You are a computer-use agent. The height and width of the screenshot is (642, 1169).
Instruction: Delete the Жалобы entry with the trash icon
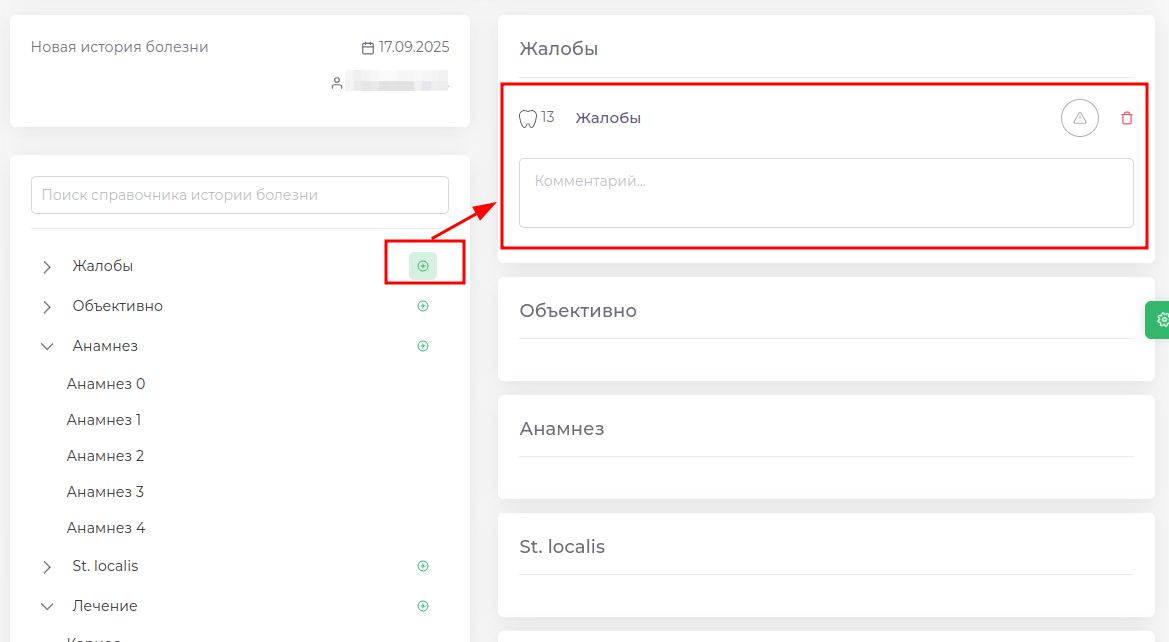pos(1127,118)
